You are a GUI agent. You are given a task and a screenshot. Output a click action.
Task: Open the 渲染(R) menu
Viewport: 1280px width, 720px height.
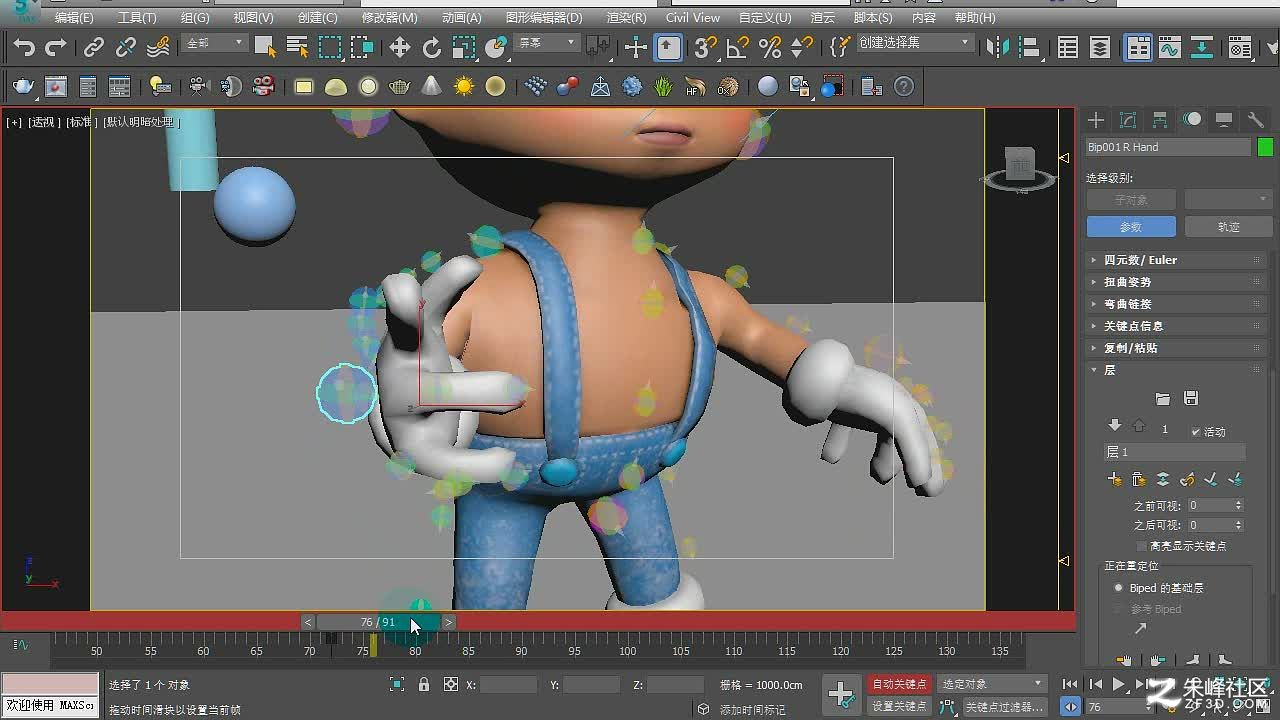[x=626, y=17]
